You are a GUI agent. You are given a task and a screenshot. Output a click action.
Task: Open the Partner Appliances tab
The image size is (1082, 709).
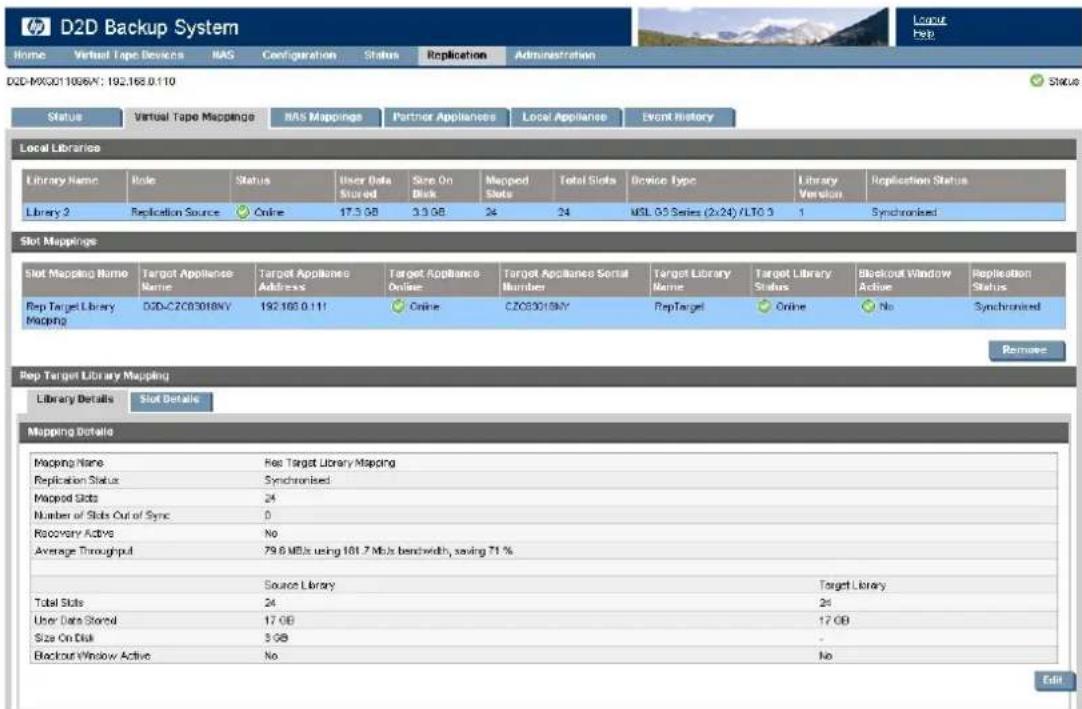[444, 117]
